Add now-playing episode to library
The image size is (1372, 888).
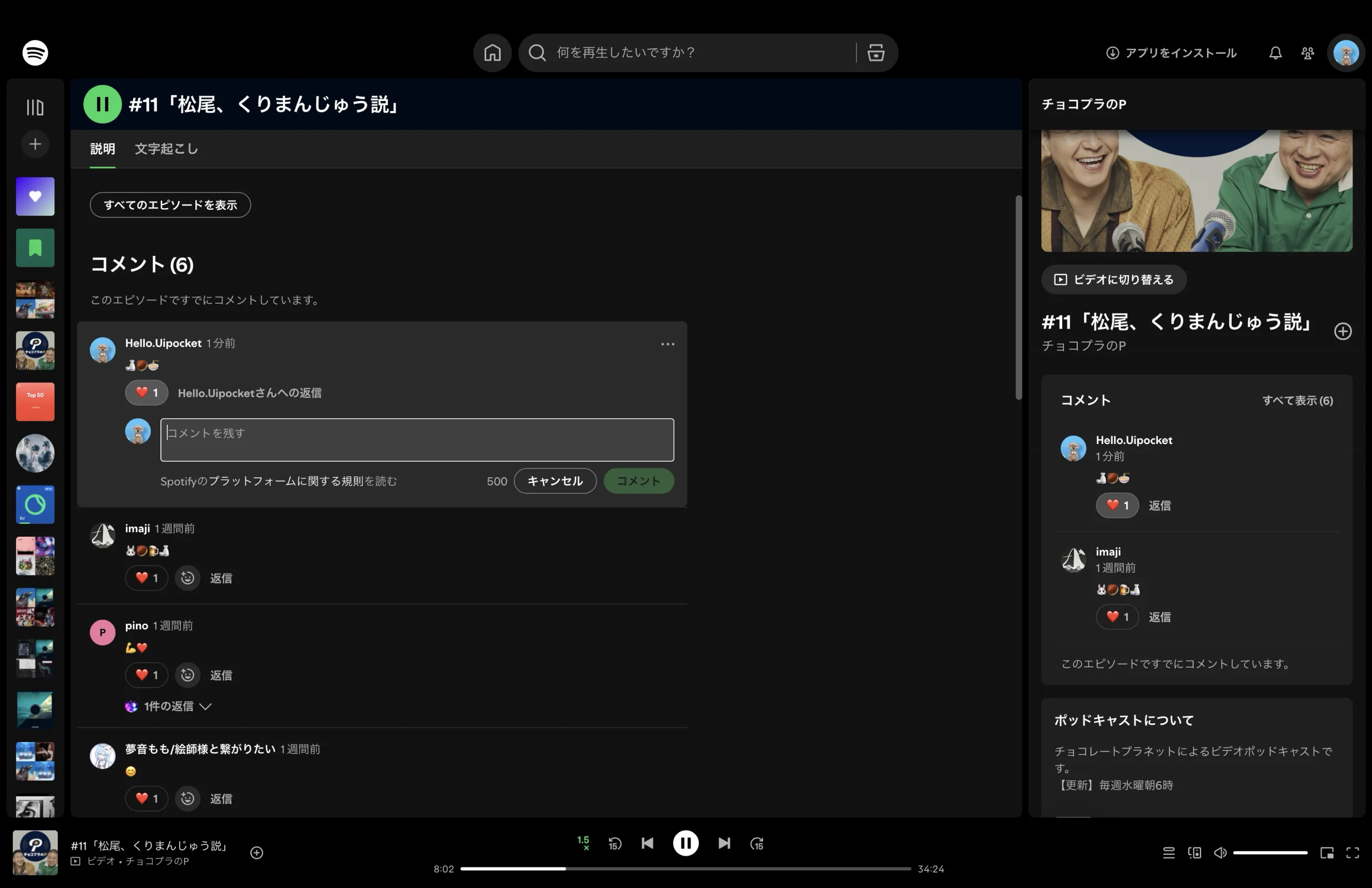256,853
